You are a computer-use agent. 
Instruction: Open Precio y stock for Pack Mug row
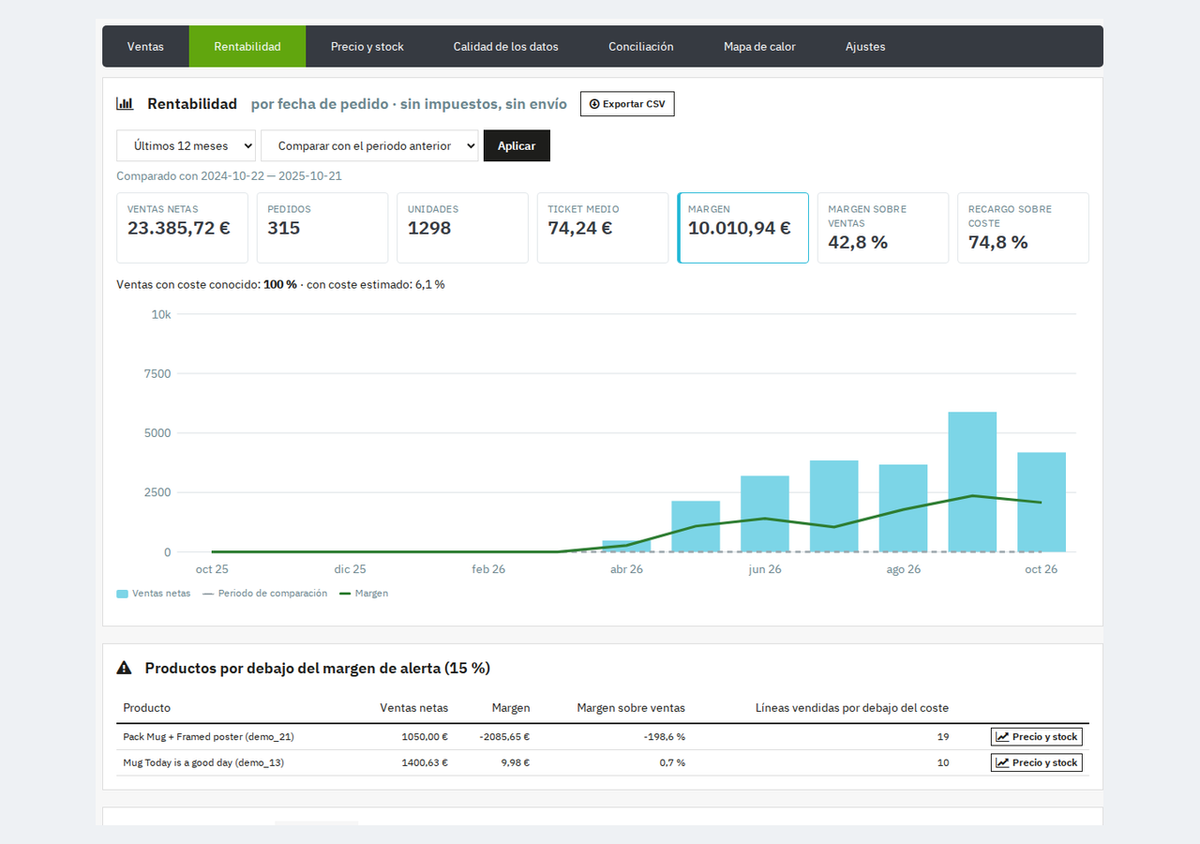click(x=1037, y=737)
